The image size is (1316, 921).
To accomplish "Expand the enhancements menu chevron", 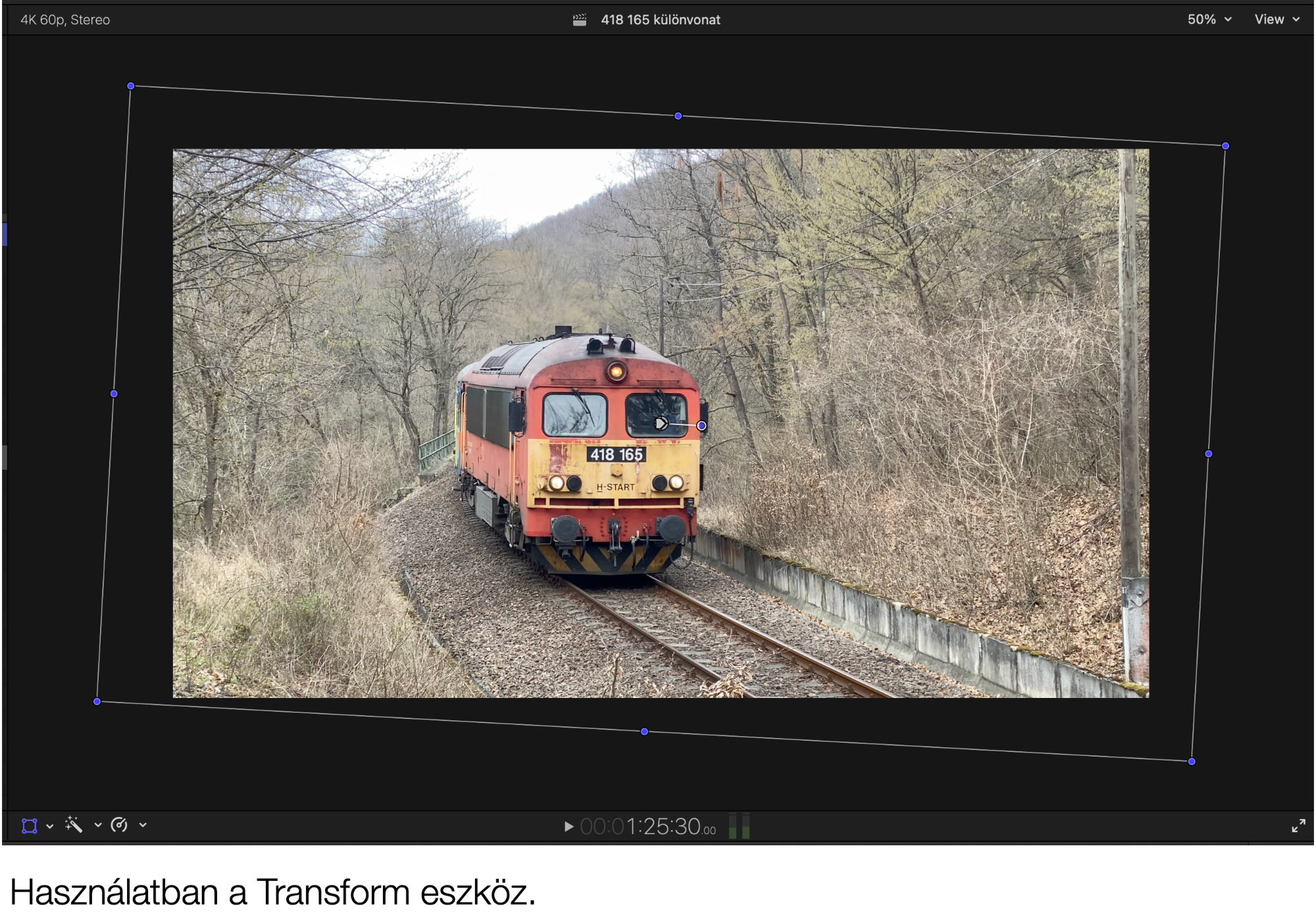I will [98, 825].
